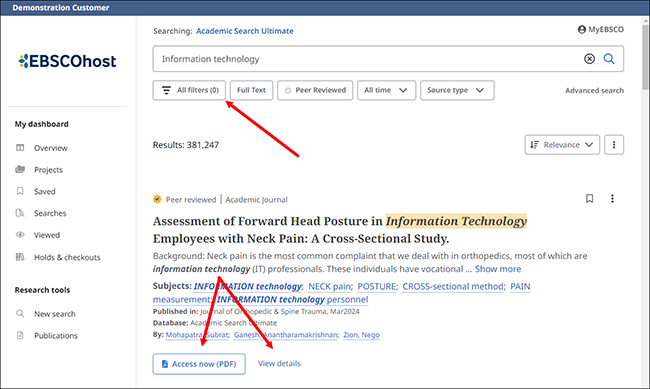Clear the search box with X icon
650x389 pixels.
pyautogui.click(x=589, y=59)
